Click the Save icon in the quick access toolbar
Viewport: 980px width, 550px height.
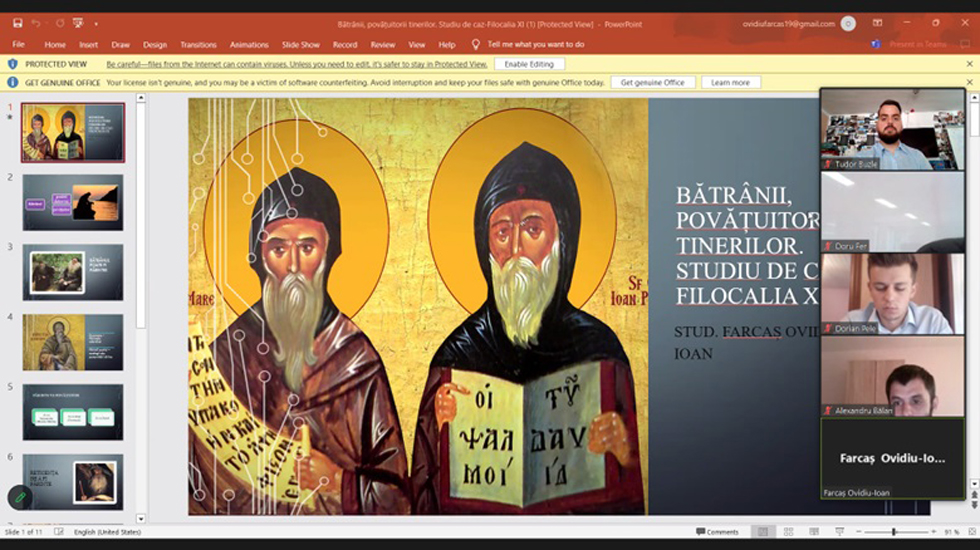point(18,23)
